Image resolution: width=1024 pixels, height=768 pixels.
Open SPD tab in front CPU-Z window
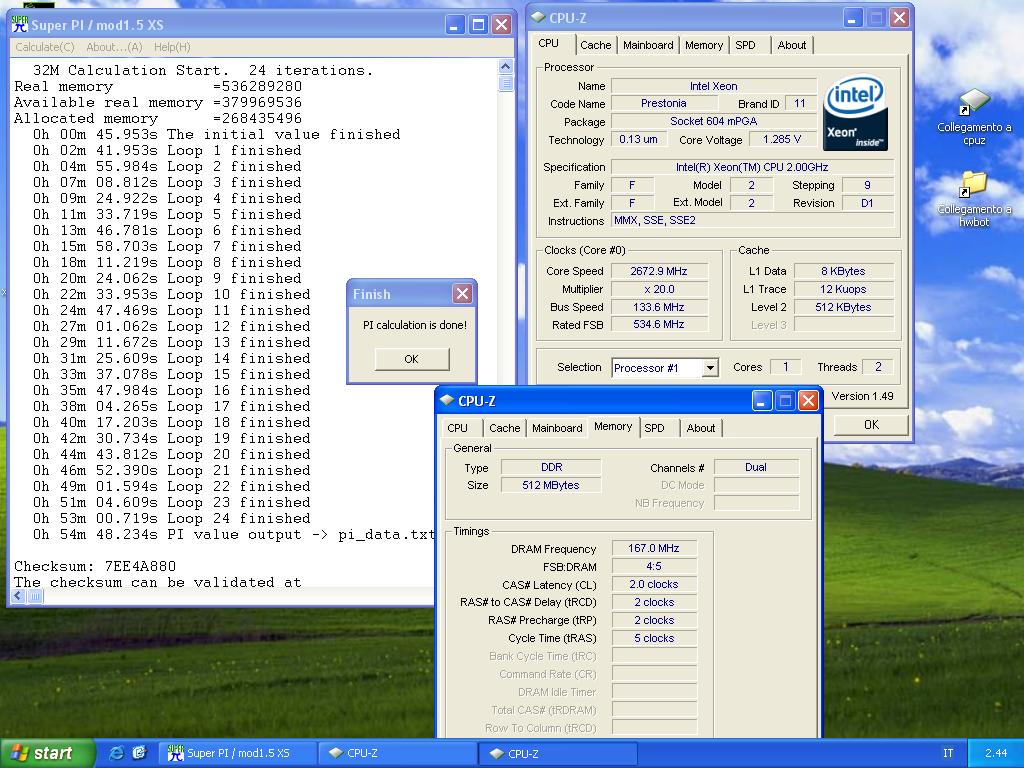point(654,428)
